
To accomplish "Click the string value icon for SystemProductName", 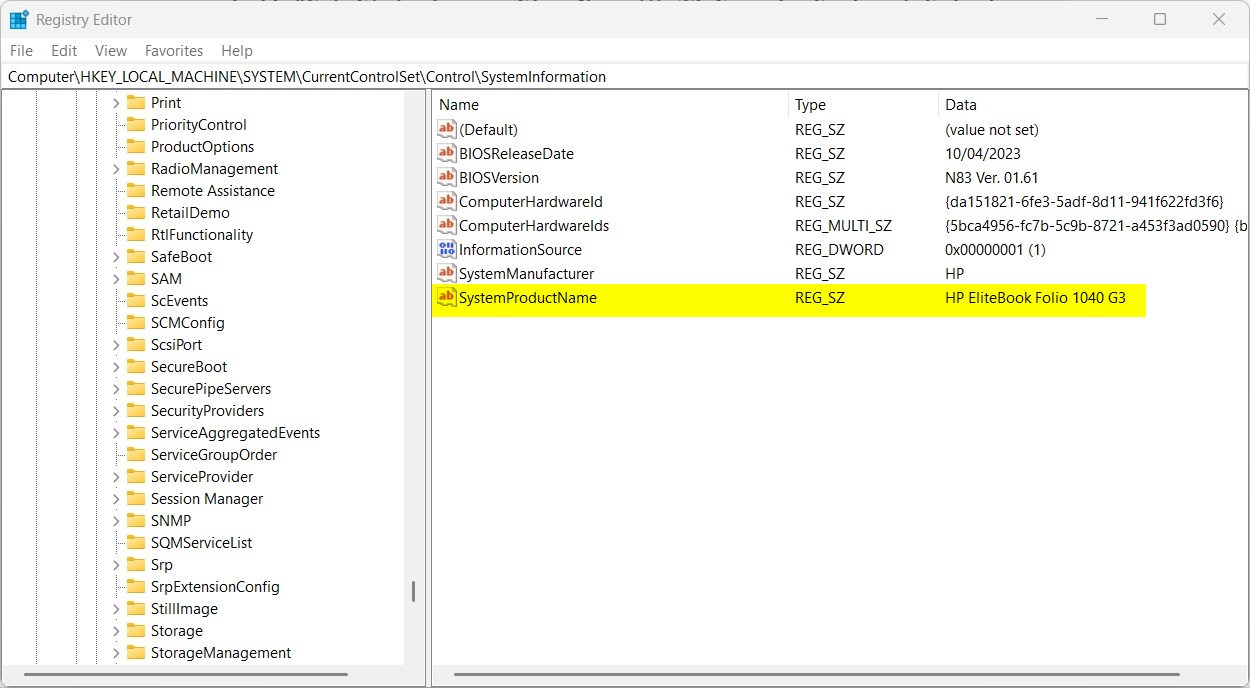I will [446, 297].
